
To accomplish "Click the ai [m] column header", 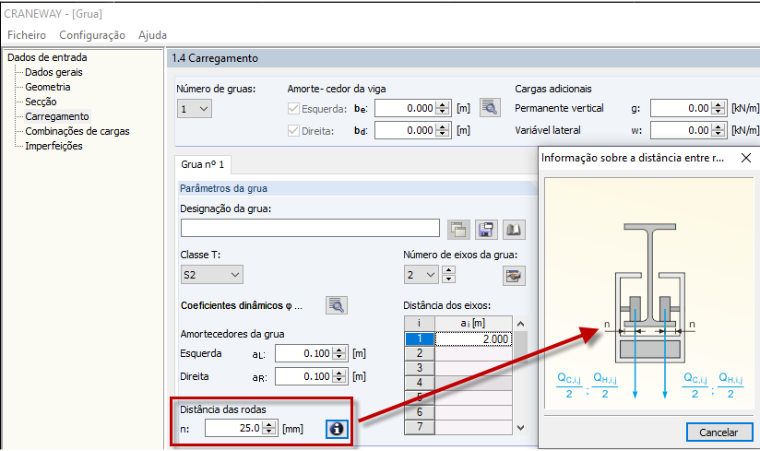I will [x=474, y=323].
